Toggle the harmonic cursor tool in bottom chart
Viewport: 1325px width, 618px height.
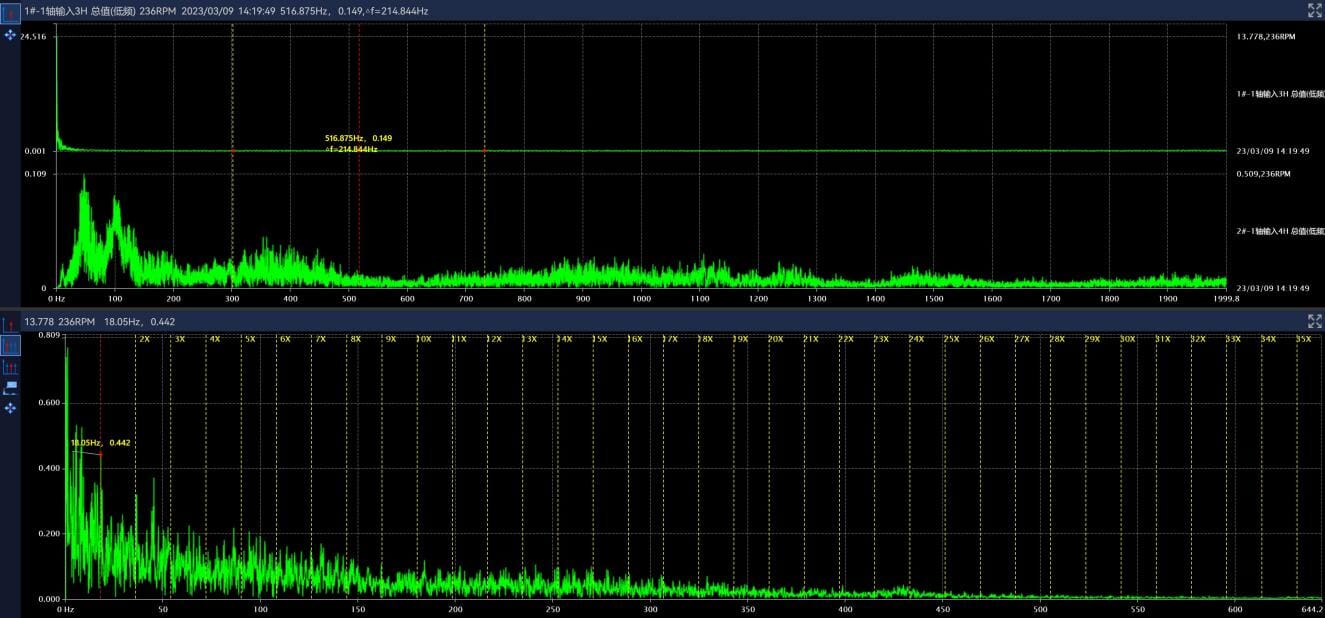click(10, 345)
